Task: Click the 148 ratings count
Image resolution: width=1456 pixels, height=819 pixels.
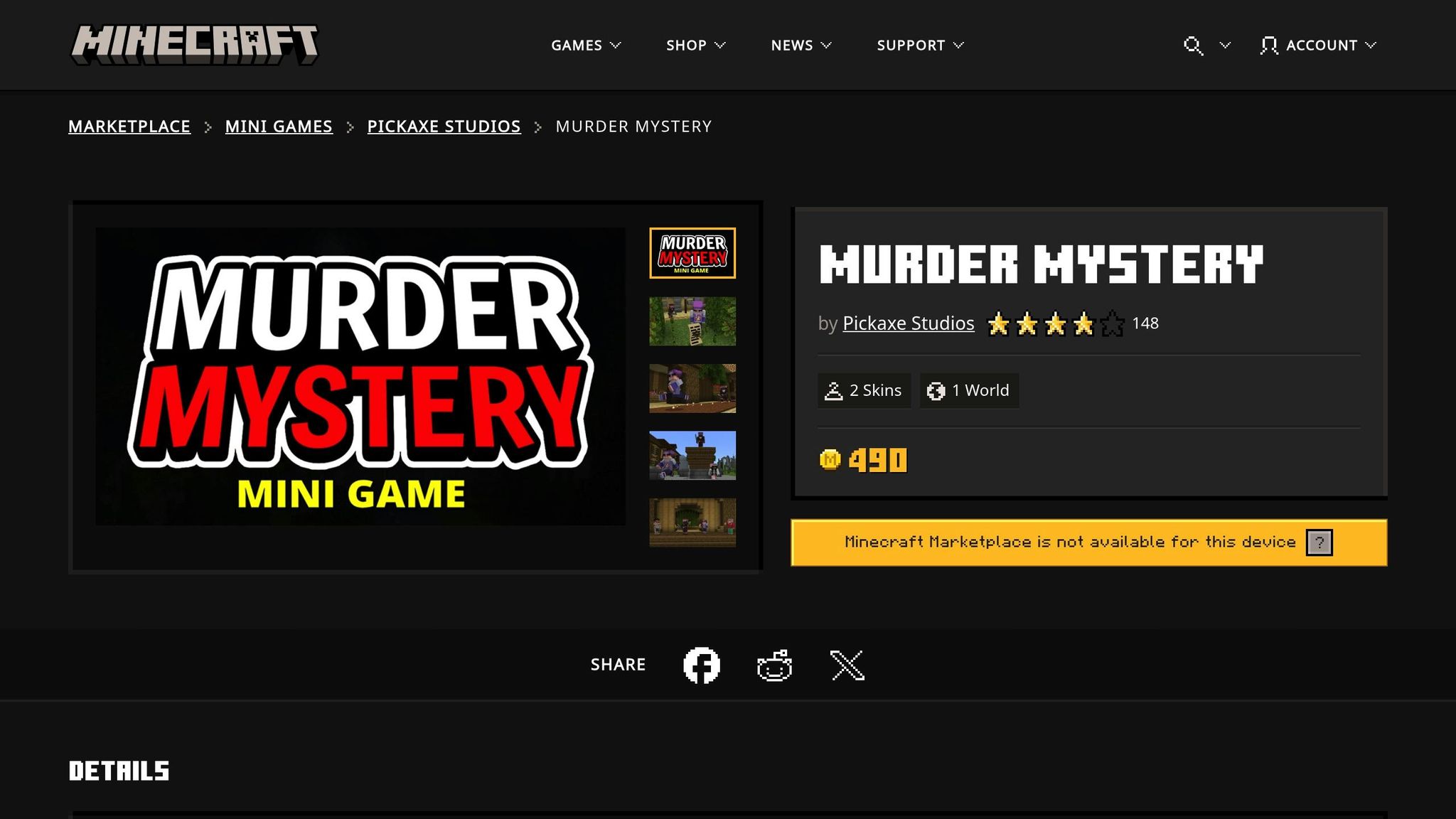Action: click(x=1145, y=323)
